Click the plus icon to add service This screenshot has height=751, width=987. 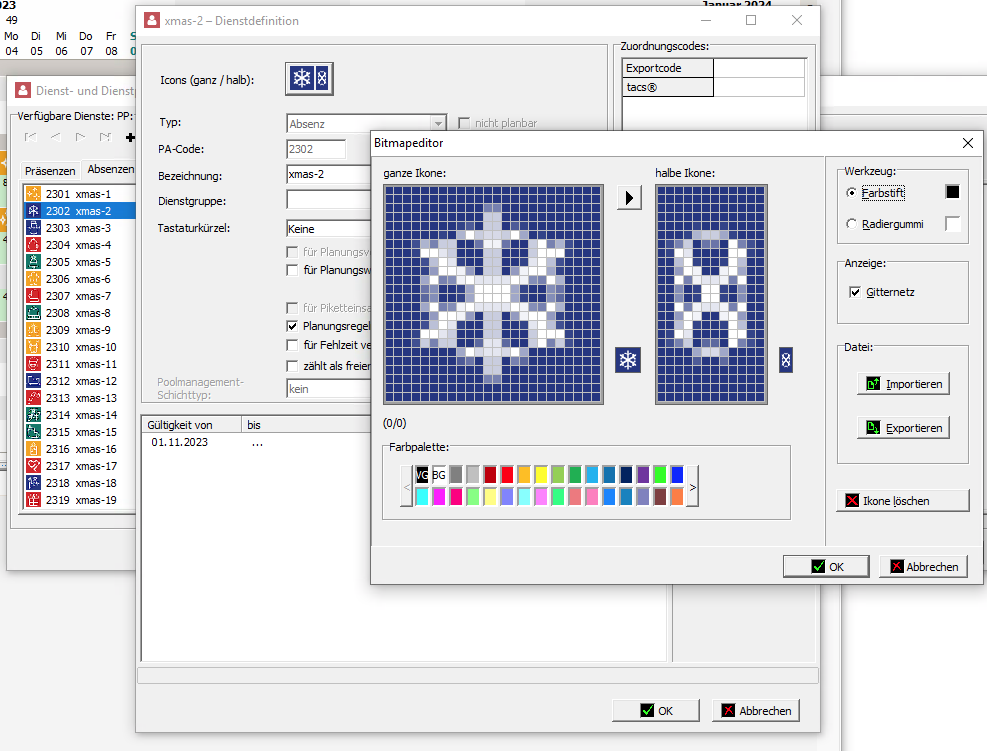(129, 137)
